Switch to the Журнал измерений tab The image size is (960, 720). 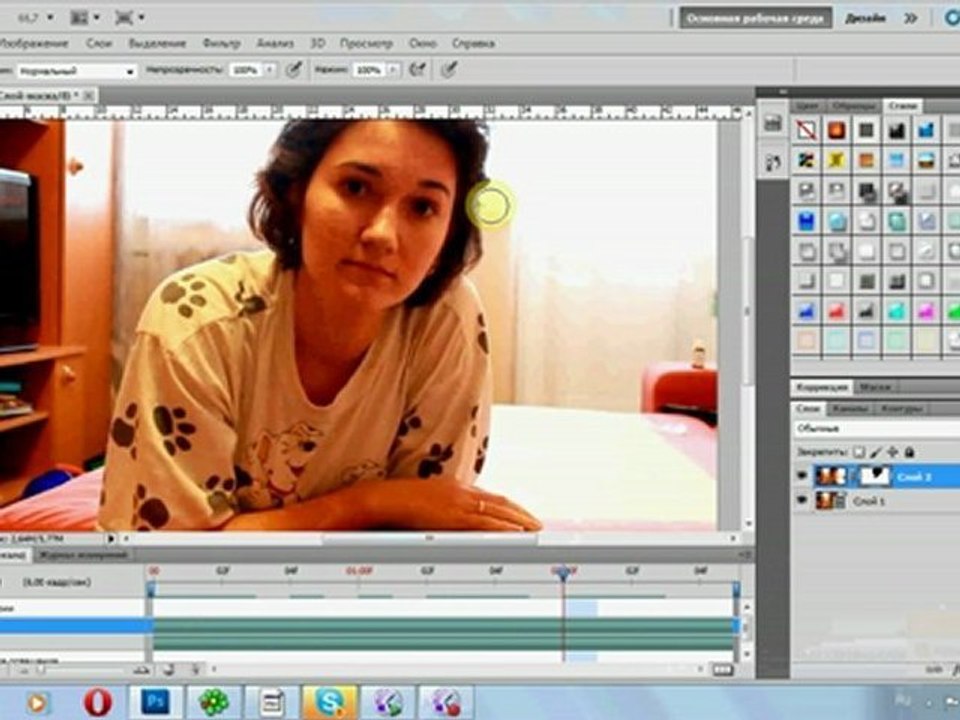(83, 555)
